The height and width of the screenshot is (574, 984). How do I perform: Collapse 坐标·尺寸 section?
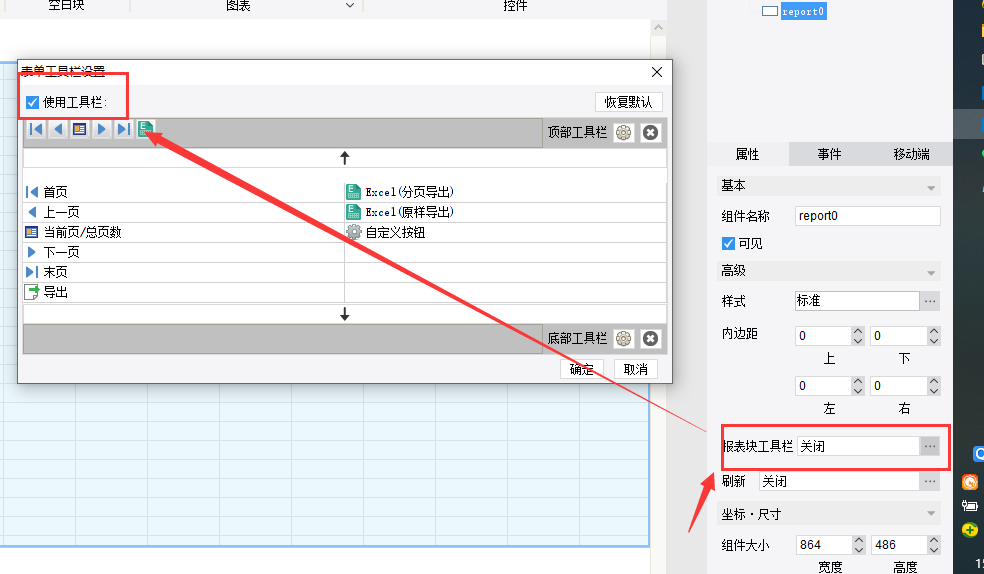[x=931, y=514]
